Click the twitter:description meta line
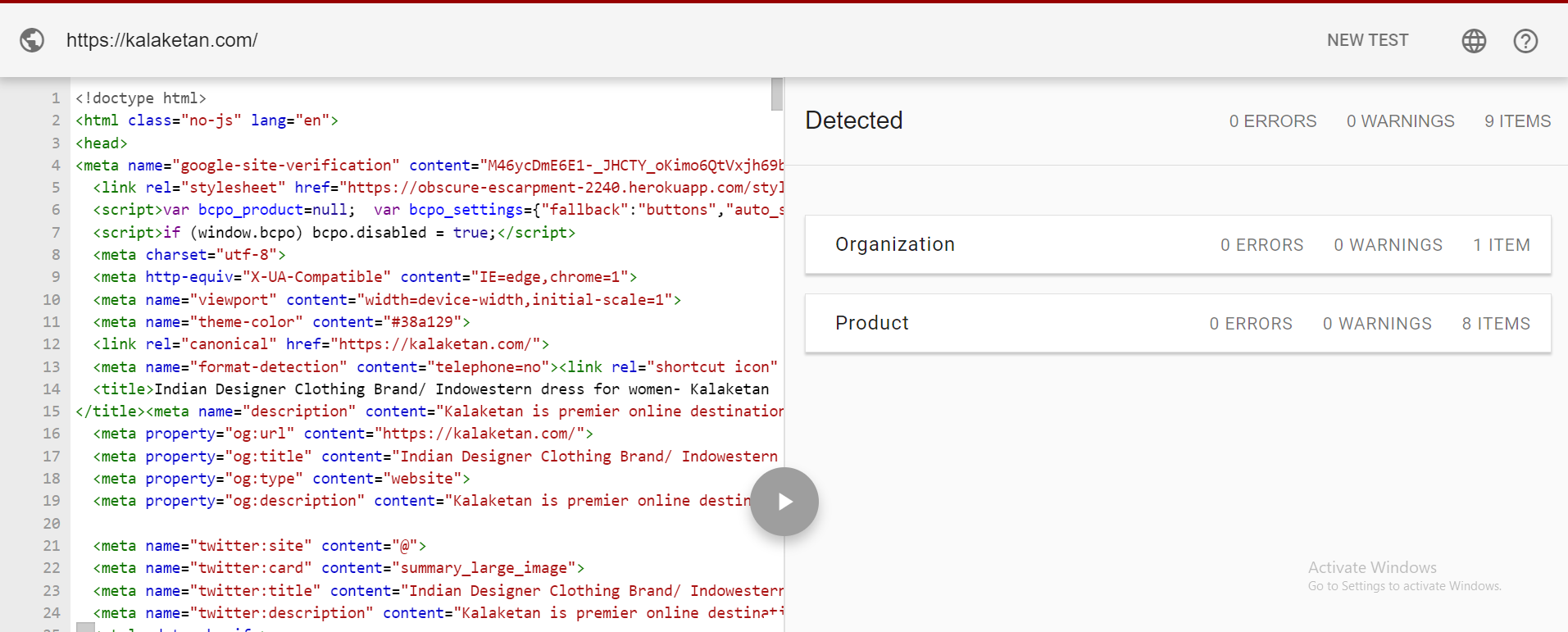1568x632 pixels. [439, 613]
